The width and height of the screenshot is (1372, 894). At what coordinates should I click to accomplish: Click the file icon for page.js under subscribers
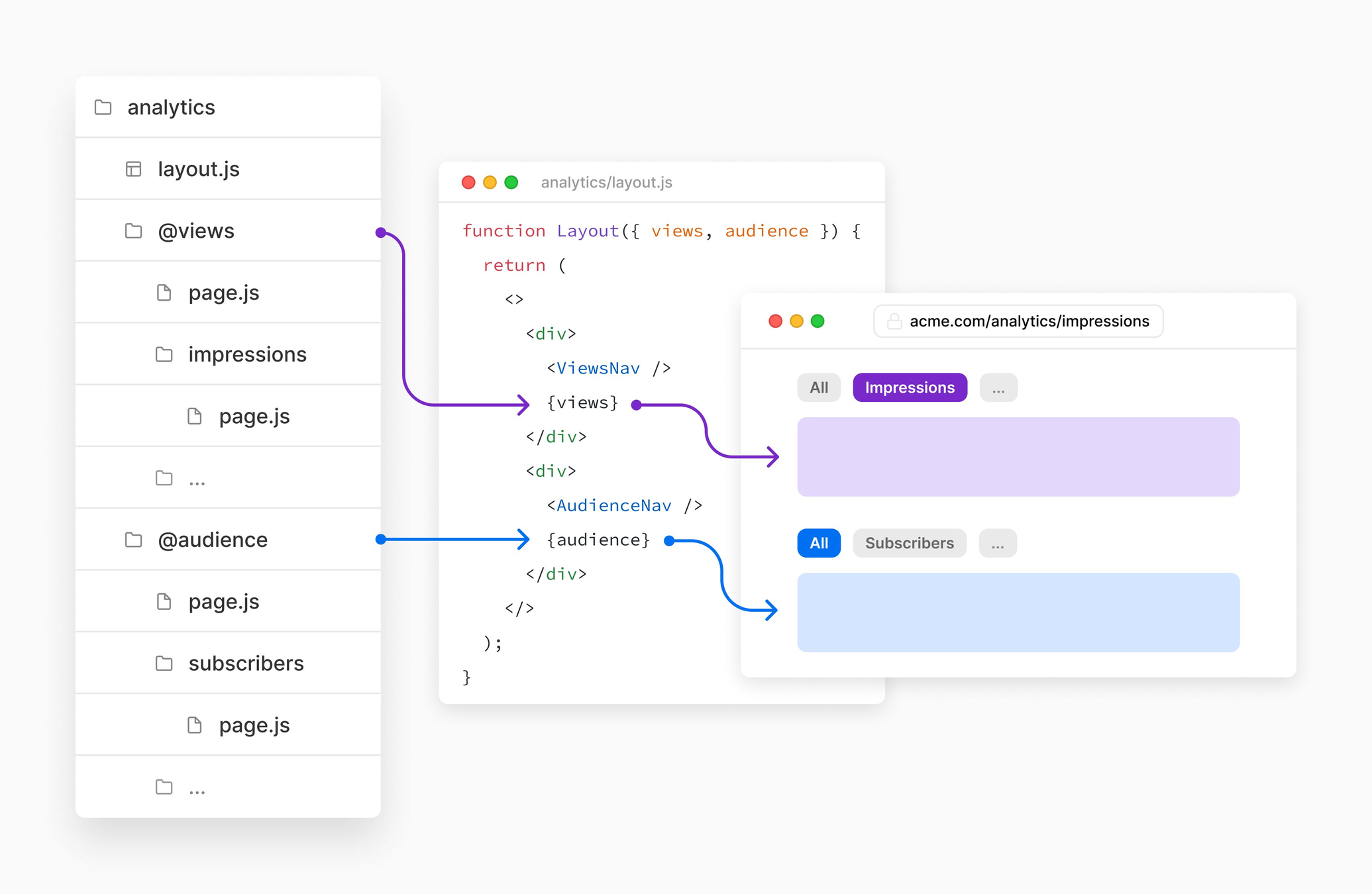[x=195, y=725]
